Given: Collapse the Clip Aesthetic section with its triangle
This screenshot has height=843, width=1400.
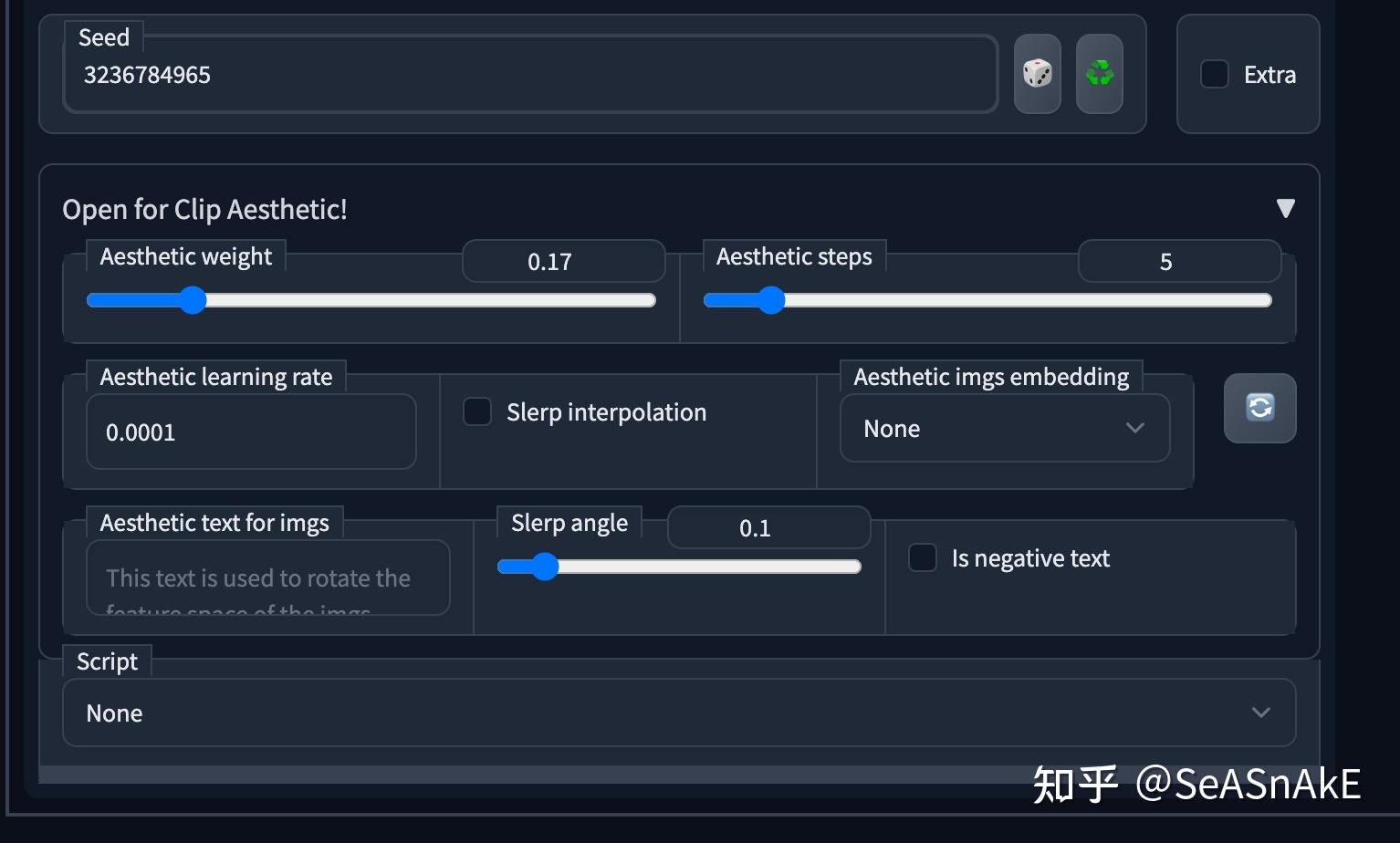Looking at the screenshot, I should (1286, 209).
